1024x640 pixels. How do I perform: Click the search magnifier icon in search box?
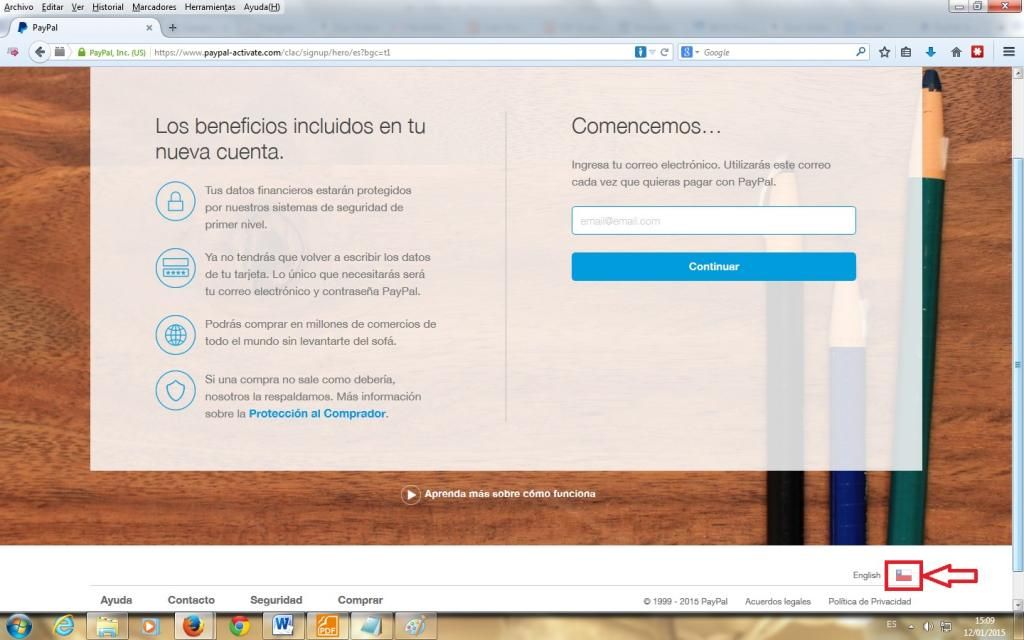tap(861, 52)
